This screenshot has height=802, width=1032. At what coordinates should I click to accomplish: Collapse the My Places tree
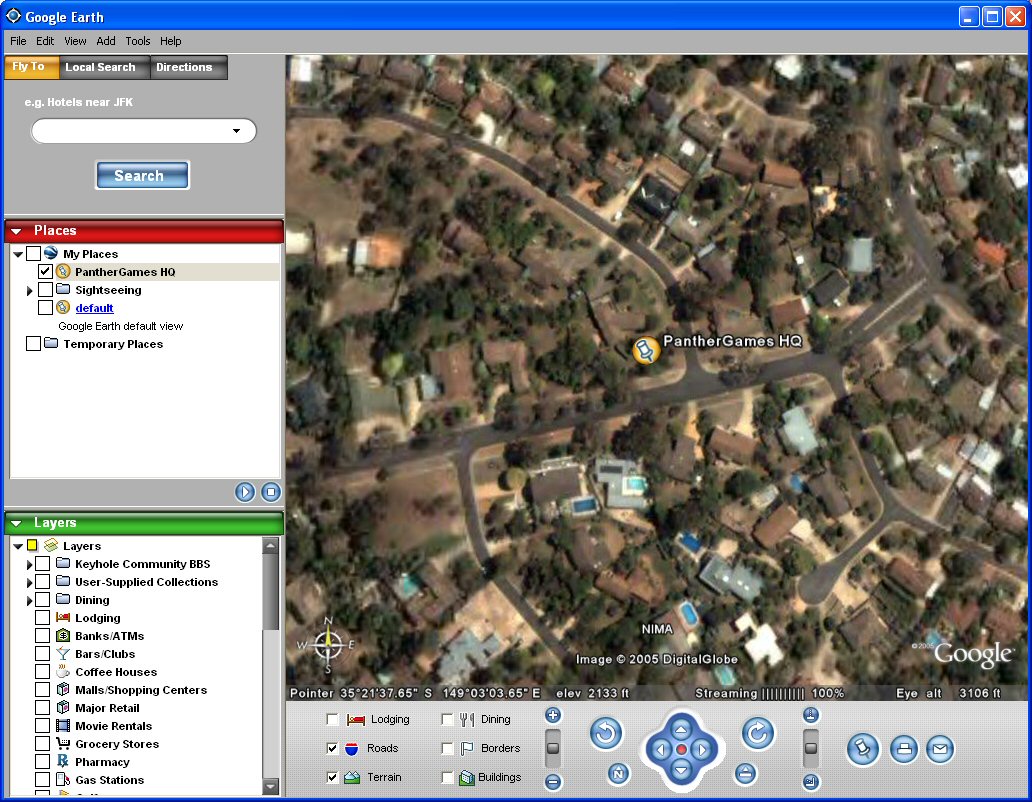click(x=18, y=254)
